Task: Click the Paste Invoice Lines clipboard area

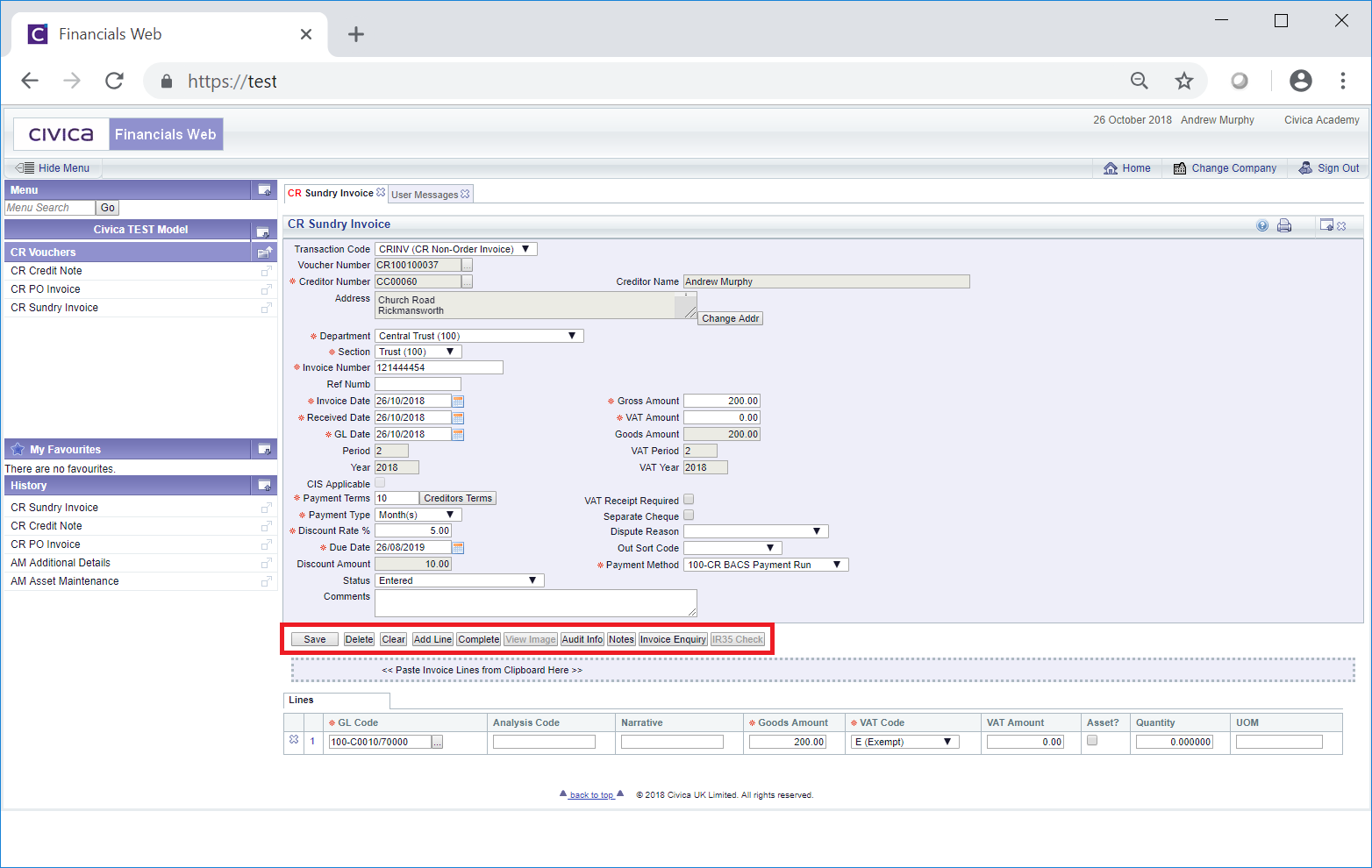Action: pyautogui.click(x=823, y=670)
